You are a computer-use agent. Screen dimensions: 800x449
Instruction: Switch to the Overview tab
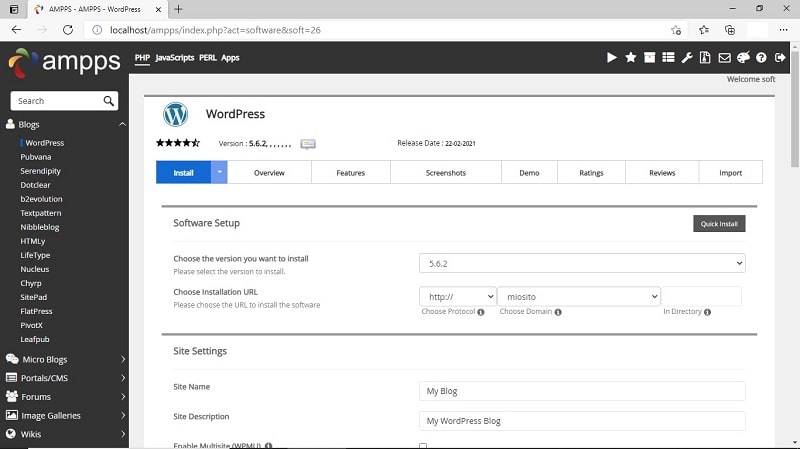269,172
